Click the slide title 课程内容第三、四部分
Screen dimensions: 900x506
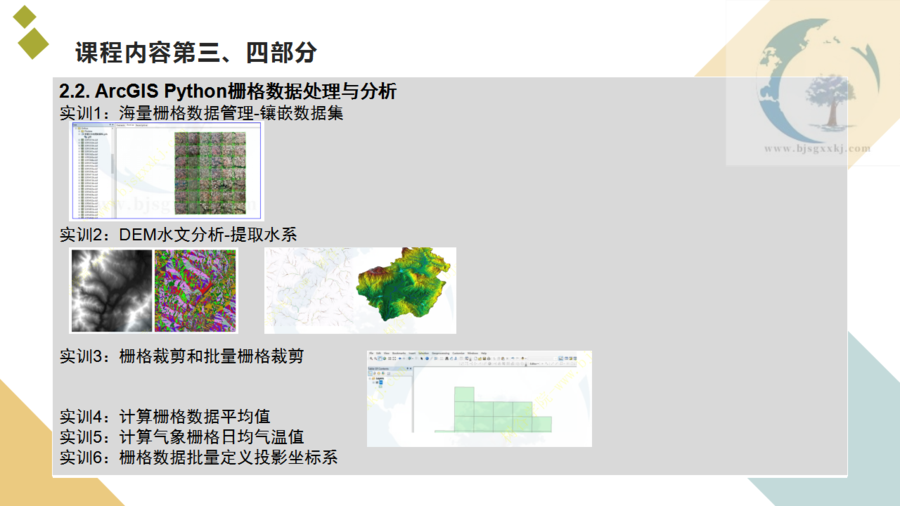[196, 52]
